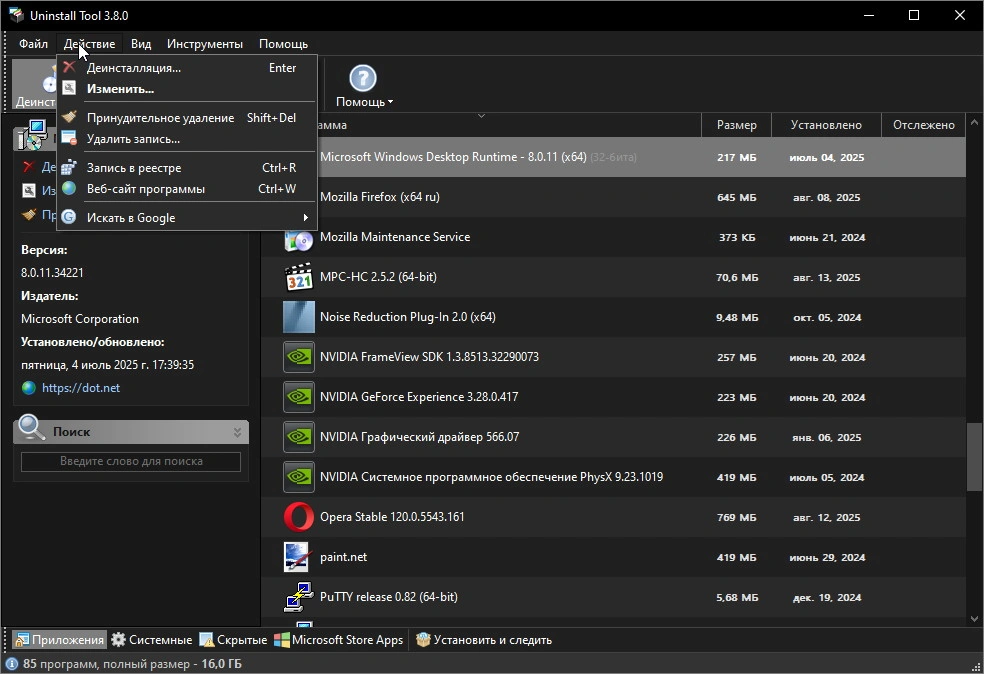Image resolution: width=984 pixels, height=674 pixels.
Task: Click the Установить и следить button
Action: point(483,639)
